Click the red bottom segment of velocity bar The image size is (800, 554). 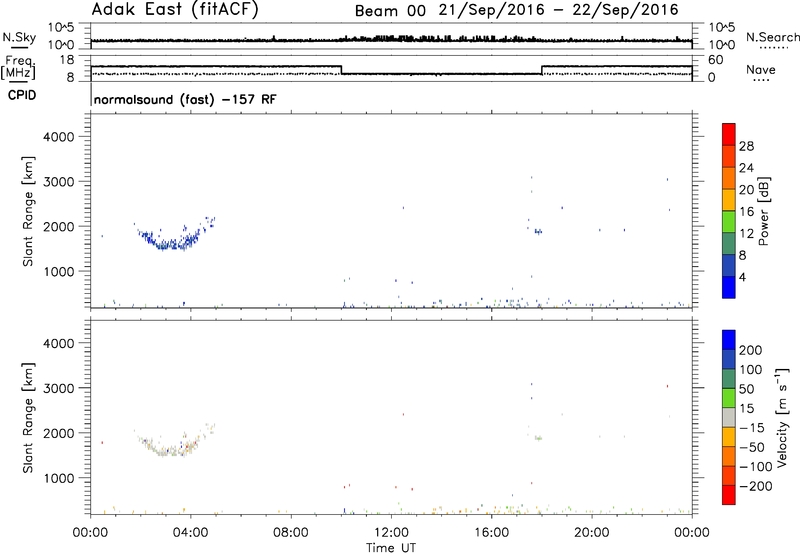click(729, 495)
